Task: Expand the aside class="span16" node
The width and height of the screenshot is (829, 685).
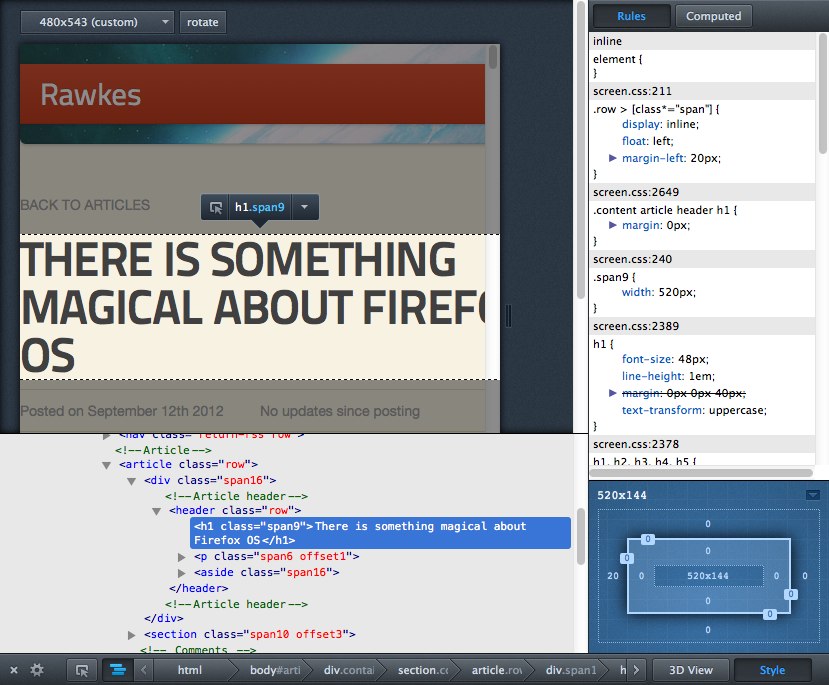Action: coord(181,573)
